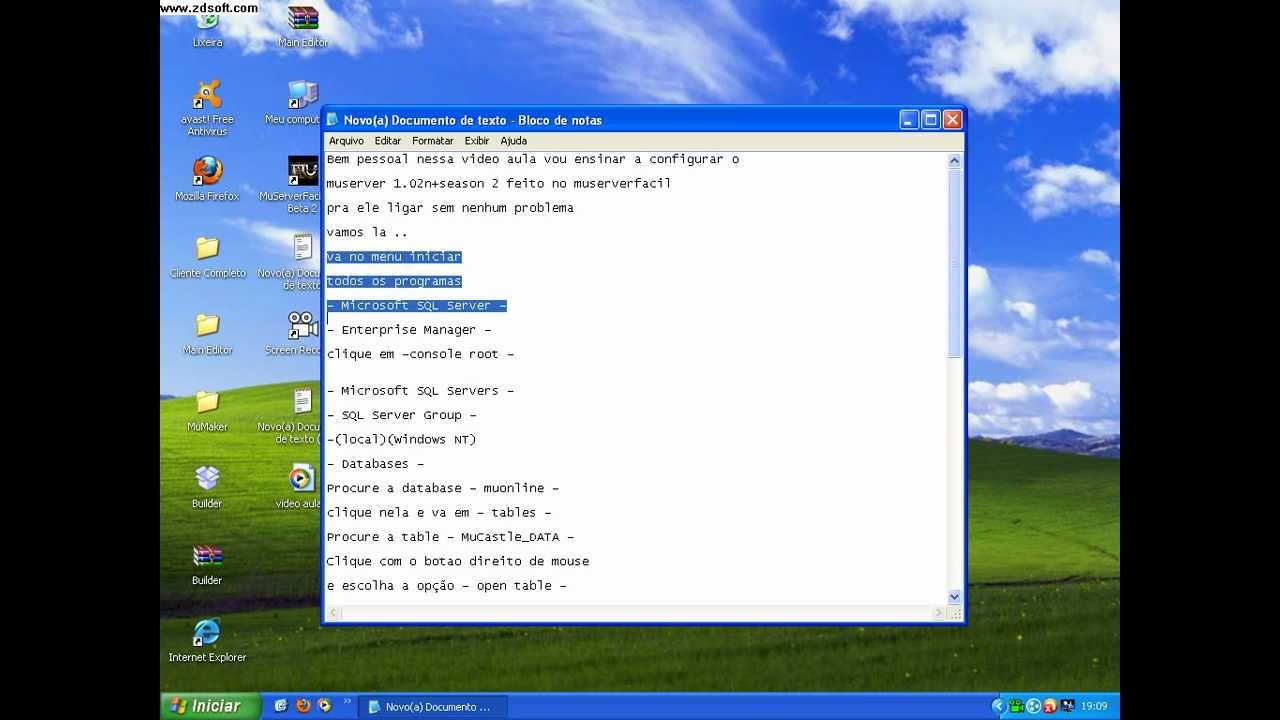Screen dimensions: 1280x720
Task: Click orange avast tray icon
Action: point(1050,706)
